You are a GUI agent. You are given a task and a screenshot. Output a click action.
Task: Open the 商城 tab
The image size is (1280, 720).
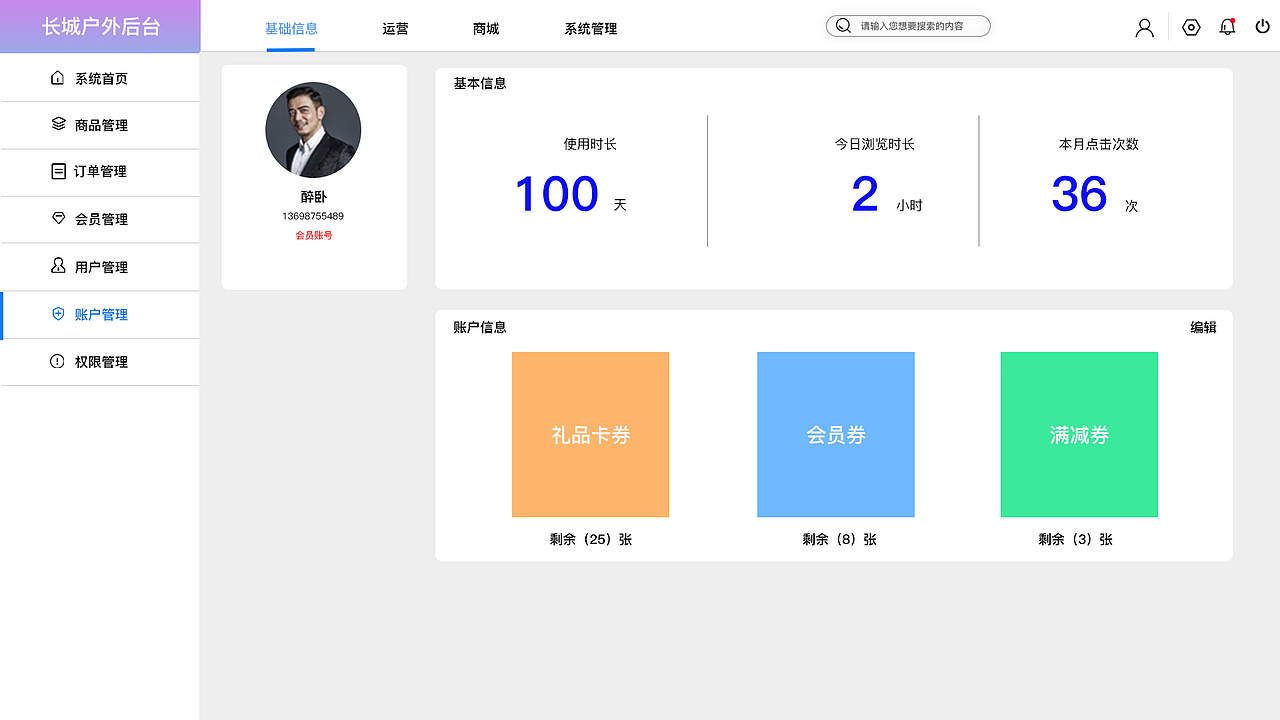coord(485,29)
